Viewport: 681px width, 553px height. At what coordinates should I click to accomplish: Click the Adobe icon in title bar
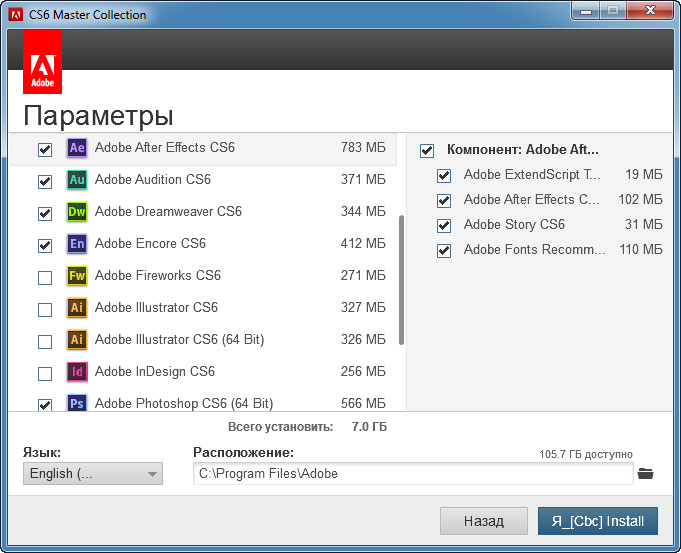tap(16, 15)
